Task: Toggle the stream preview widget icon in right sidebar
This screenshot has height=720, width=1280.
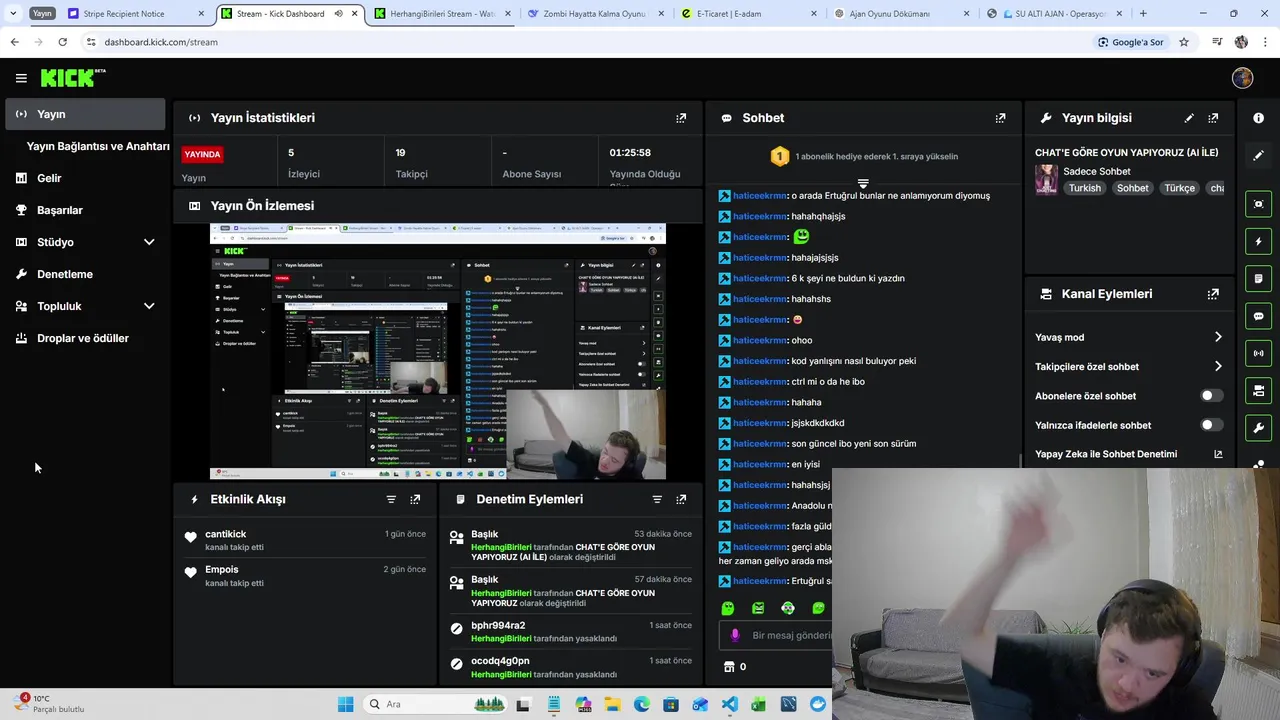Action: pyautogui.click(x=1258, y=204)
